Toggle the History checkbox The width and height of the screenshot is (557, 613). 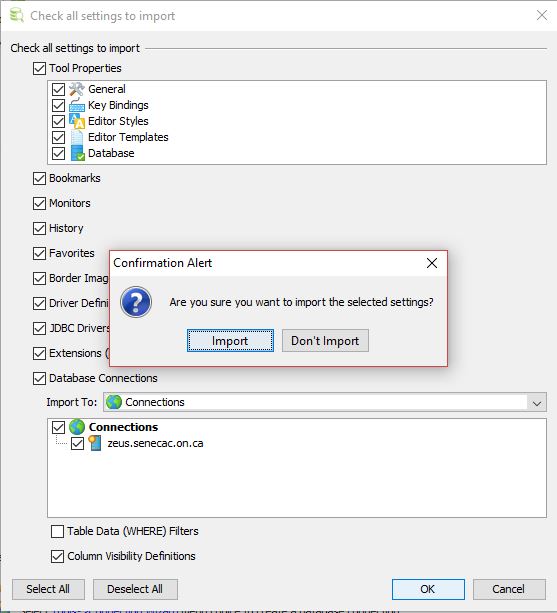pyautogui.click(x=39, y=229)
